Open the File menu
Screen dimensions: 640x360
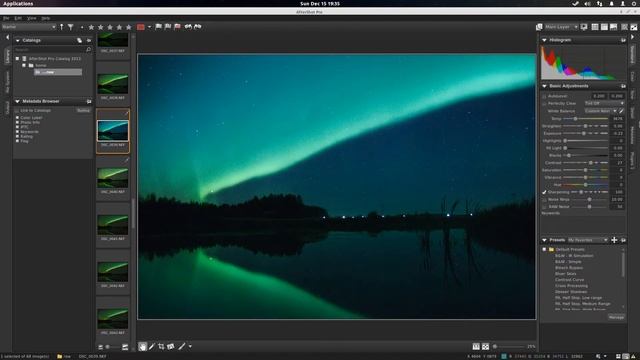click(6, 18)
